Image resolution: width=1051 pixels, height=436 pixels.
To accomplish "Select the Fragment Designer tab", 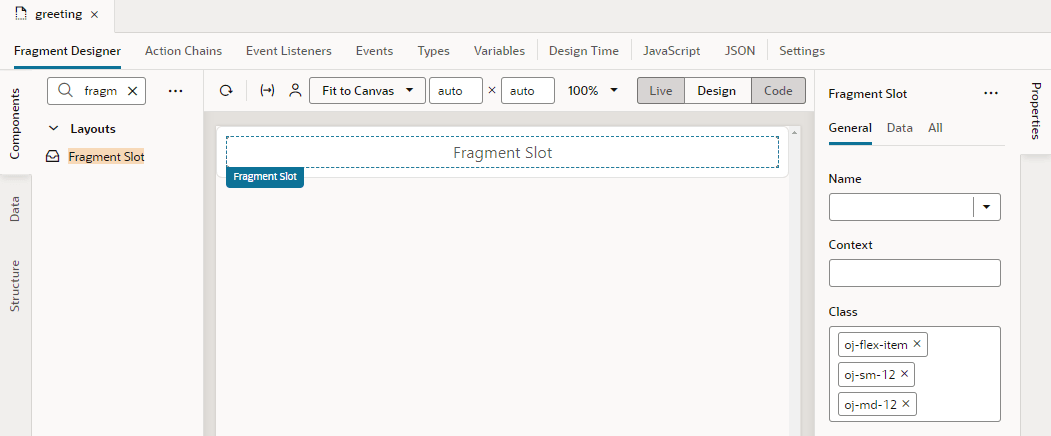I will point(67,50).
